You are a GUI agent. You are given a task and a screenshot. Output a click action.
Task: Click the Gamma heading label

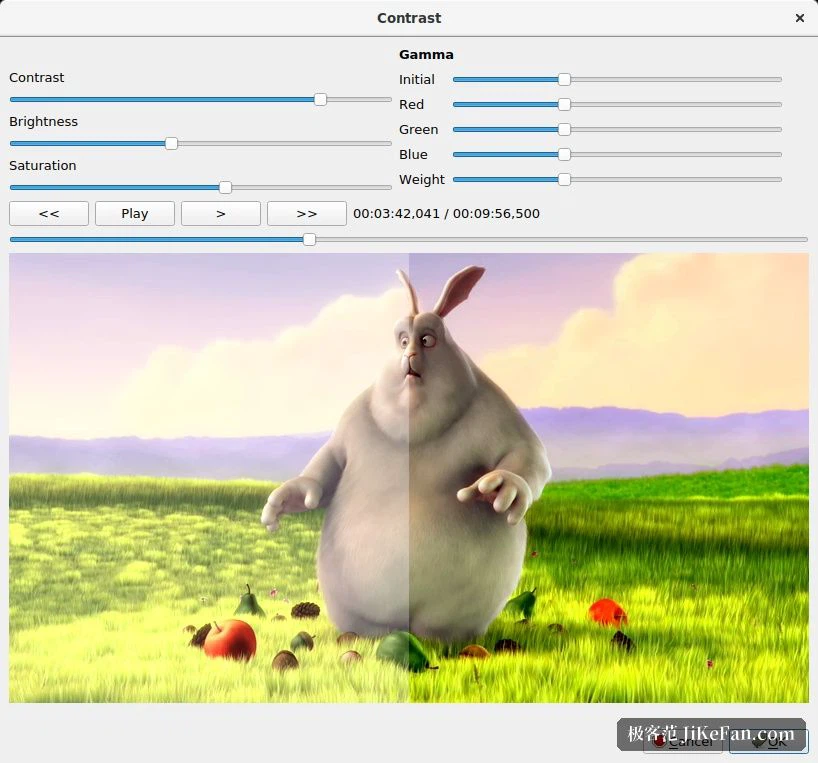click(x=426, y=55)
